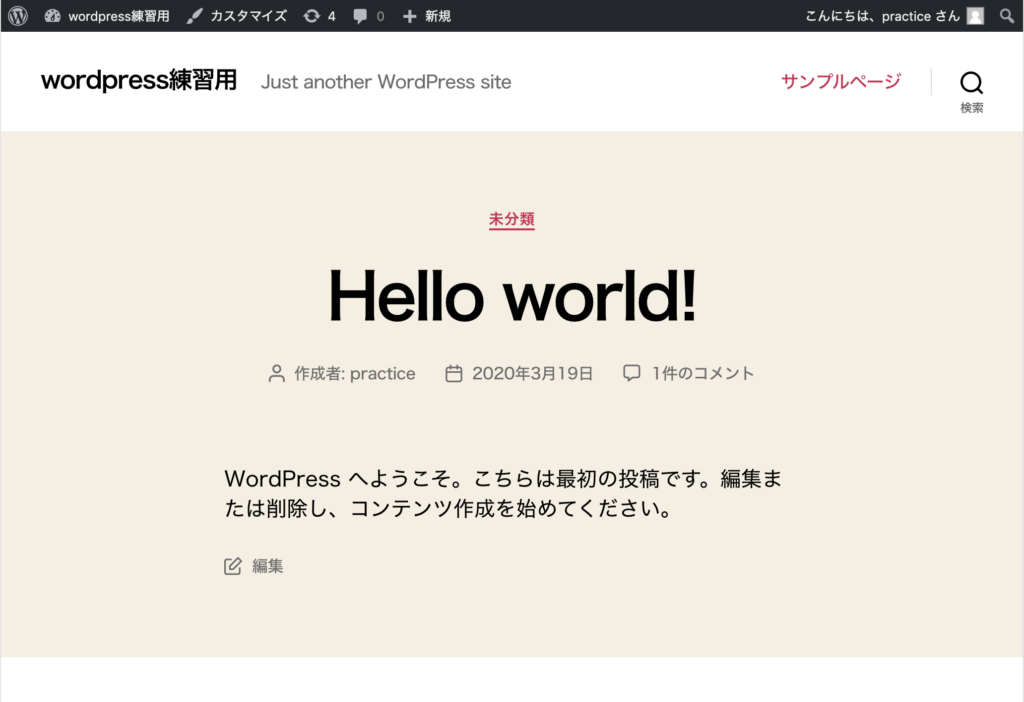The height and width of the screenshot is (702, 1024).
Task: Click the user avatar in admin bar
Action: [x=975, y=16]
